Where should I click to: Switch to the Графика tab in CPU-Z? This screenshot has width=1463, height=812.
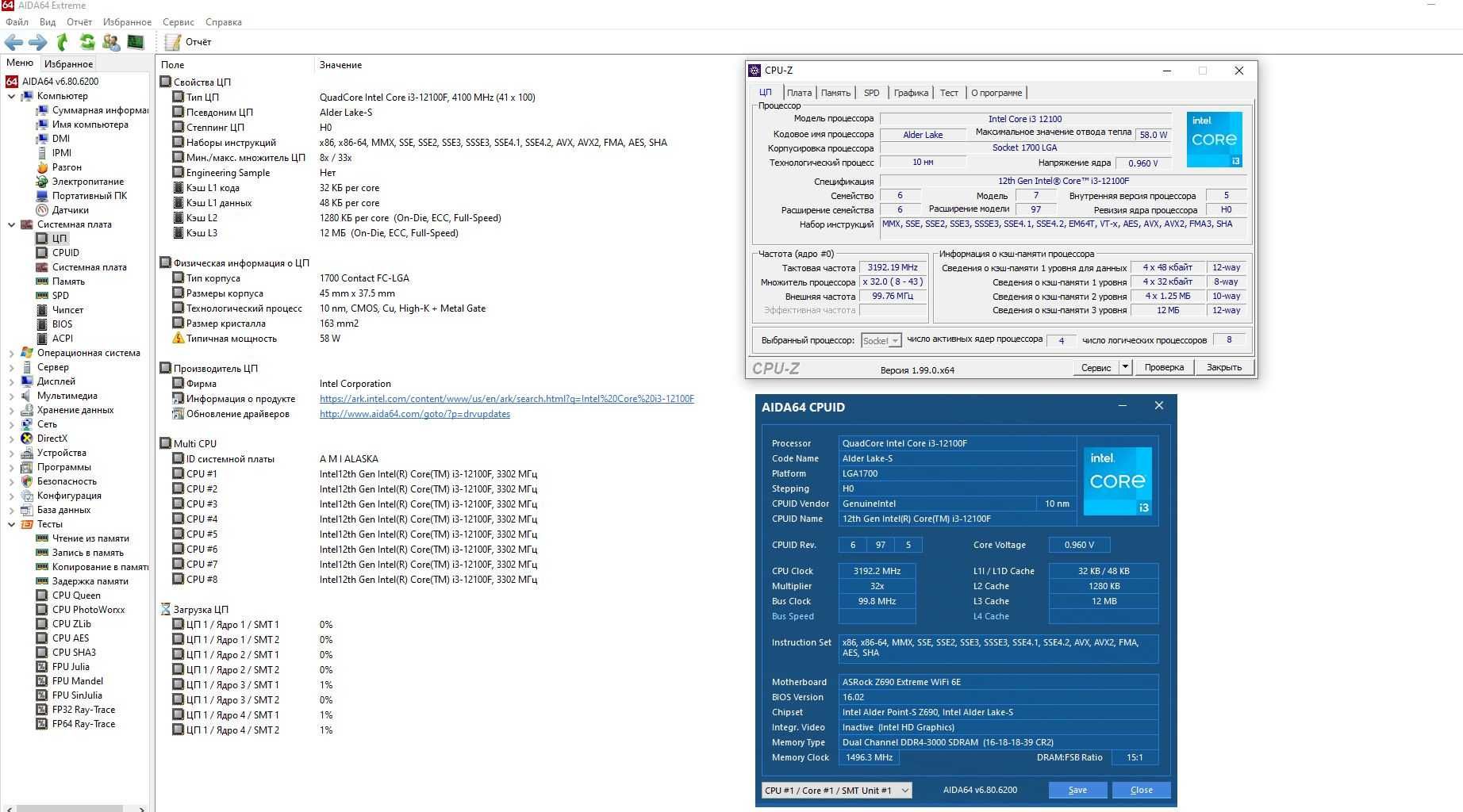click(911, 93)
